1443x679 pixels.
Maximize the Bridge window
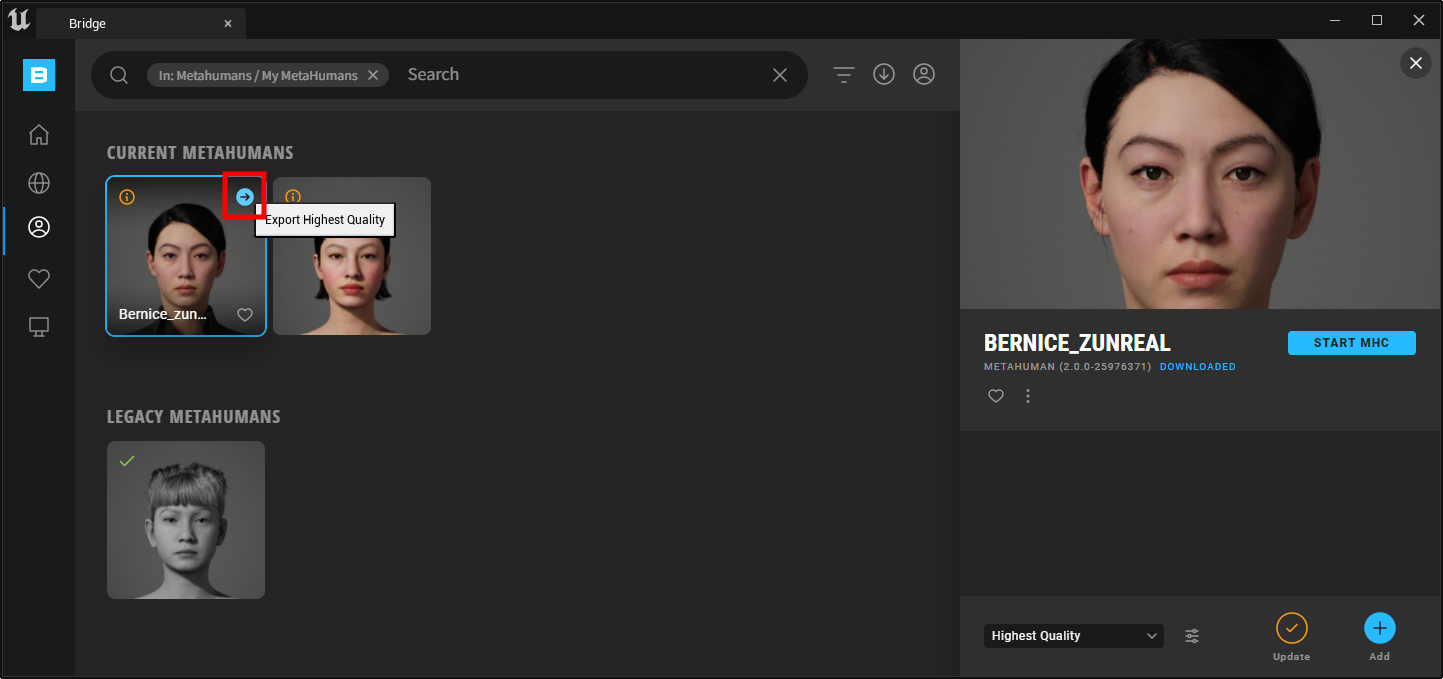[1377, 20]
